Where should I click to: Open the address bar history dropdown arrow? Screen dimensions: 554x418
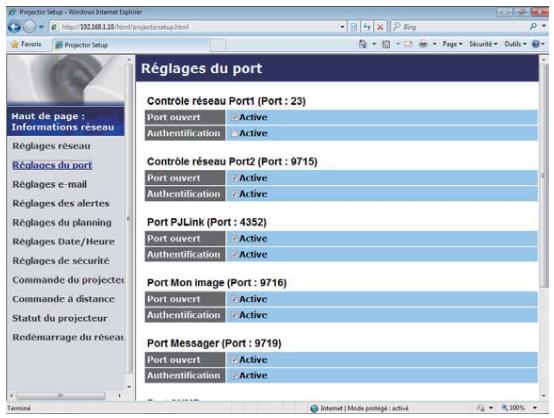point(342,27)
